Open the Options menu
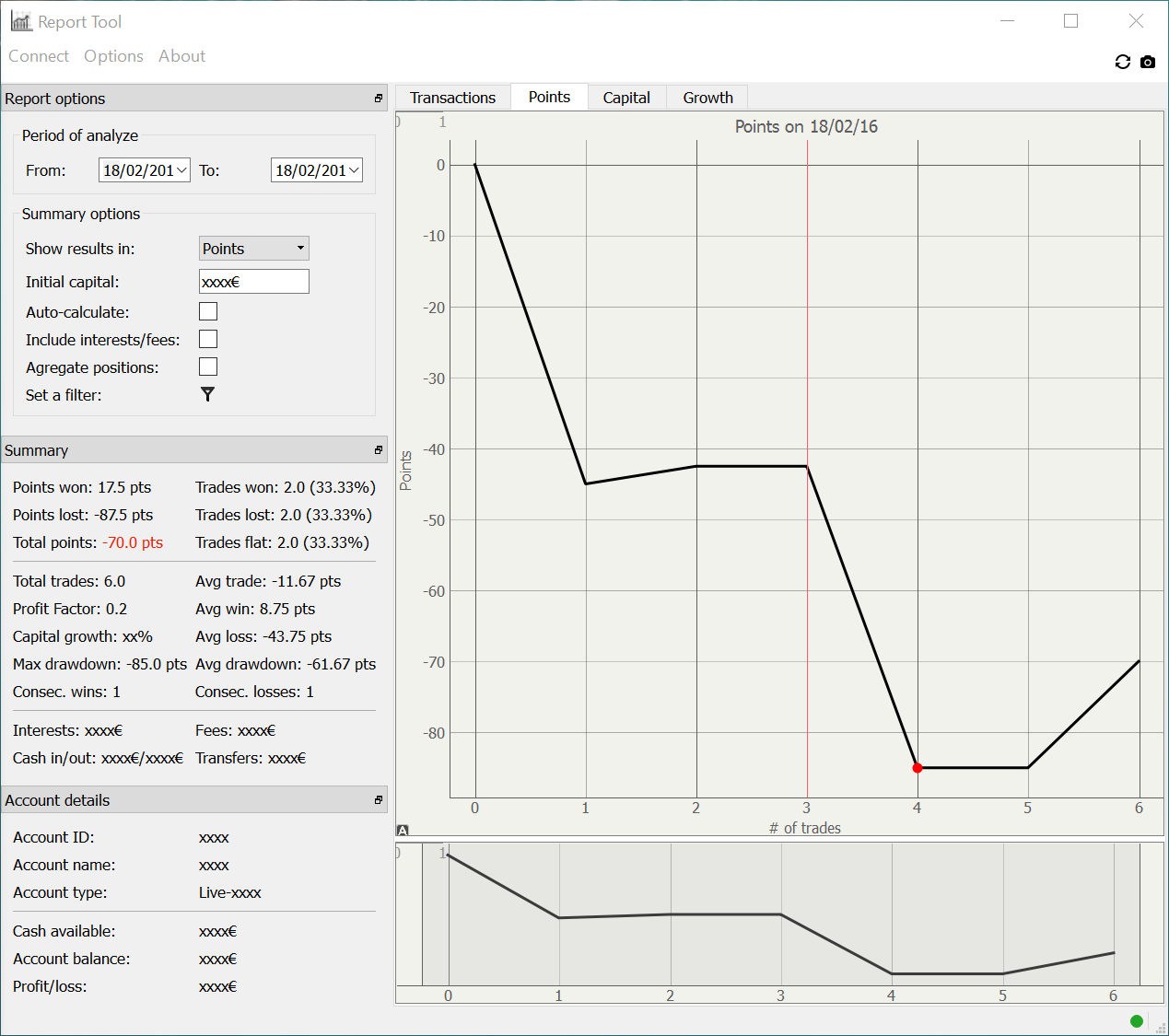Viewport: 1169px width, 1036px height. tap(113, 56)
